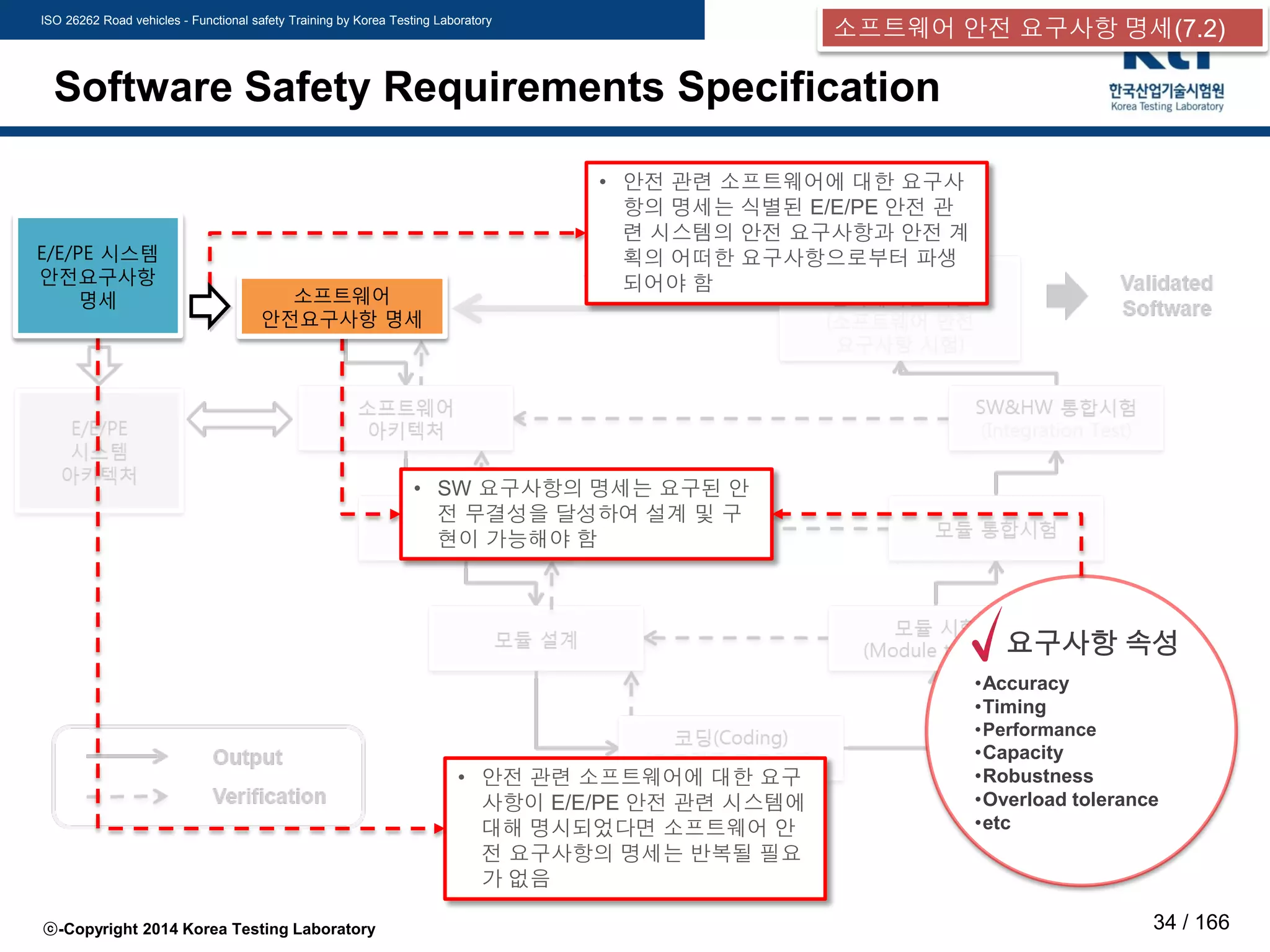
Task: Click the dashed arrow in the Verification legend
Action: pos(127,796)
